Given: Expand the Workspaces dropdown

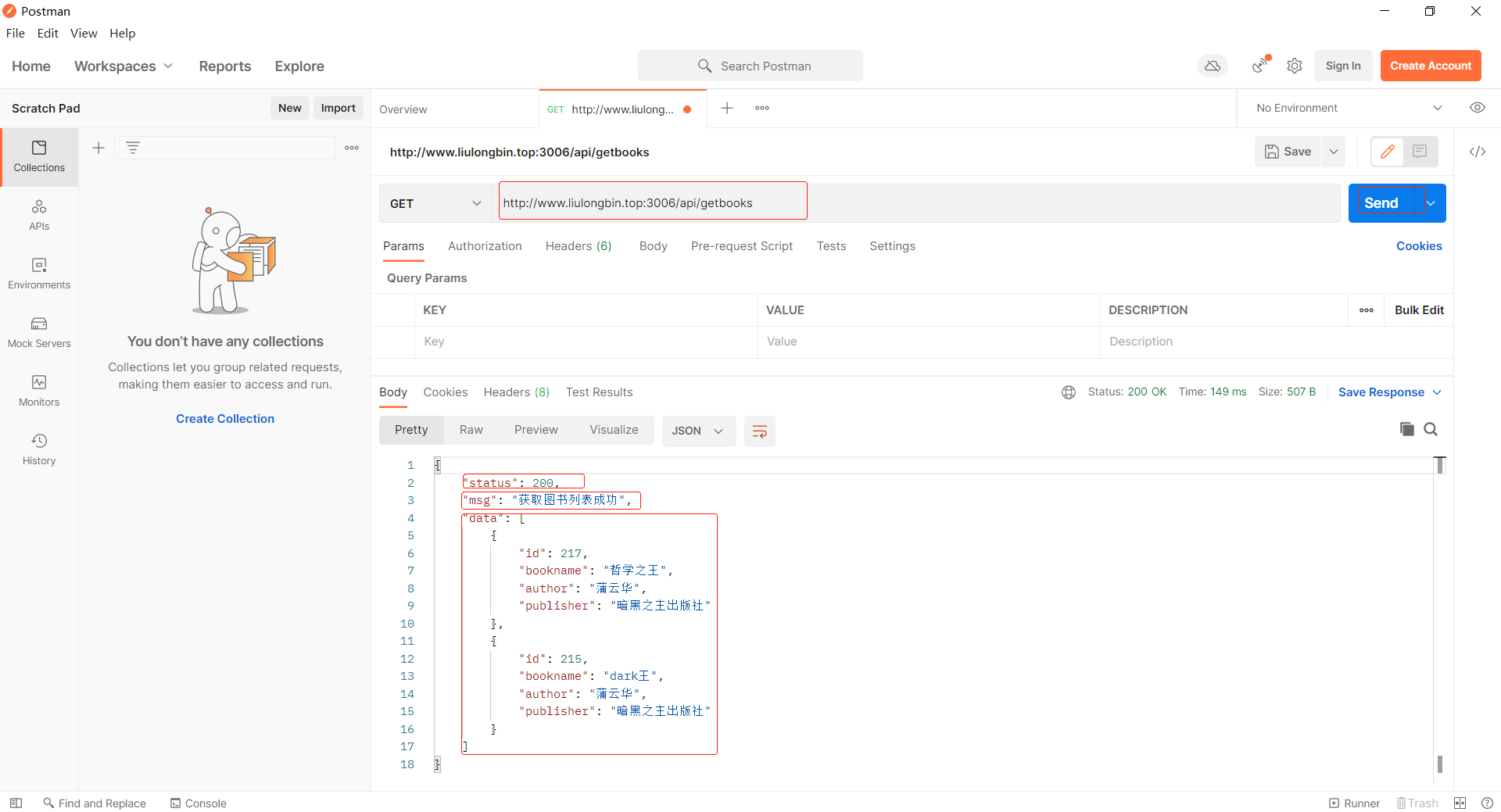Looking at the screenshot, I should coord(124,66).
